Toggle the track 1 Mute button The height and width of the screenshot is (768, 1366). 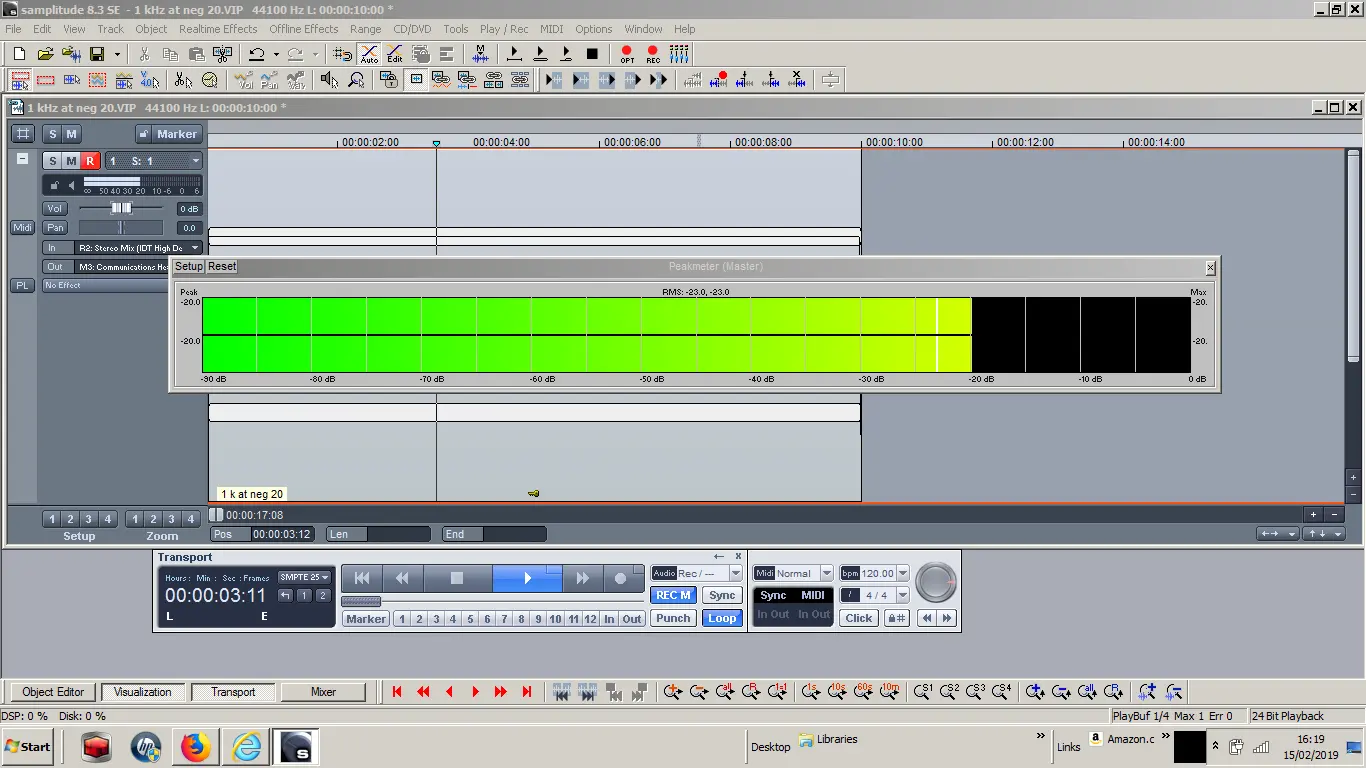click(71, 161)
